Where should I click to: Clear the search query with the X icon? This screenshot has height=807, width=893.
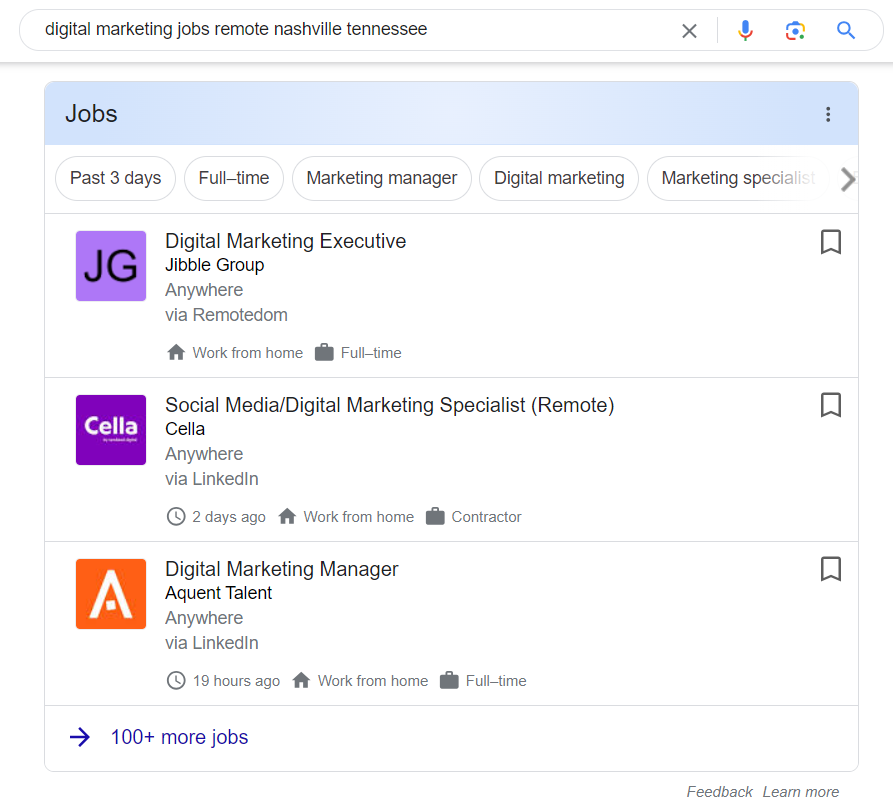pyautogui.click(x=689, y=31)
